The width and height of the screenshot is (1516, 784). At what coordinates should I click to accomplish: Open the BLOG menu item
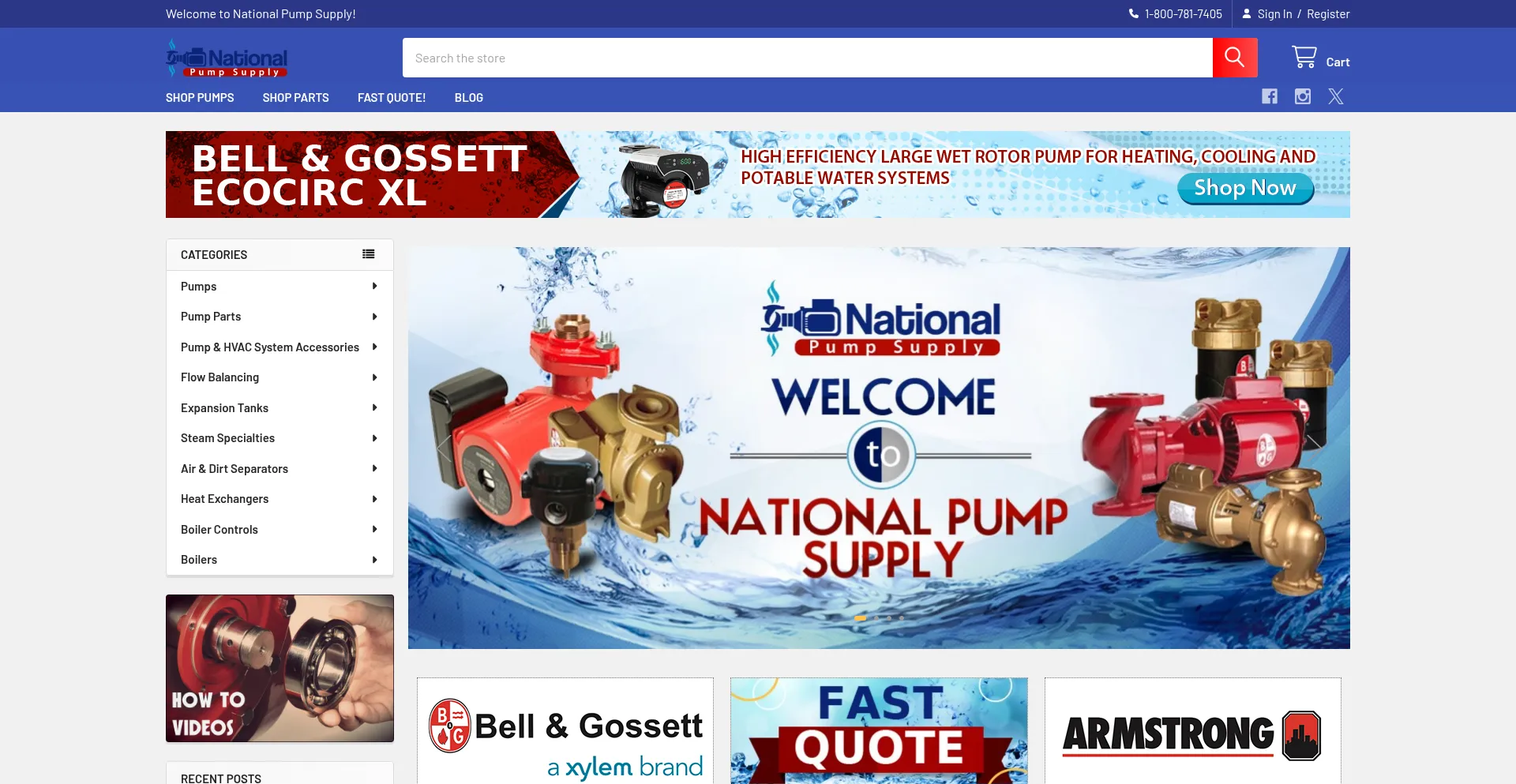click(468, 97)
